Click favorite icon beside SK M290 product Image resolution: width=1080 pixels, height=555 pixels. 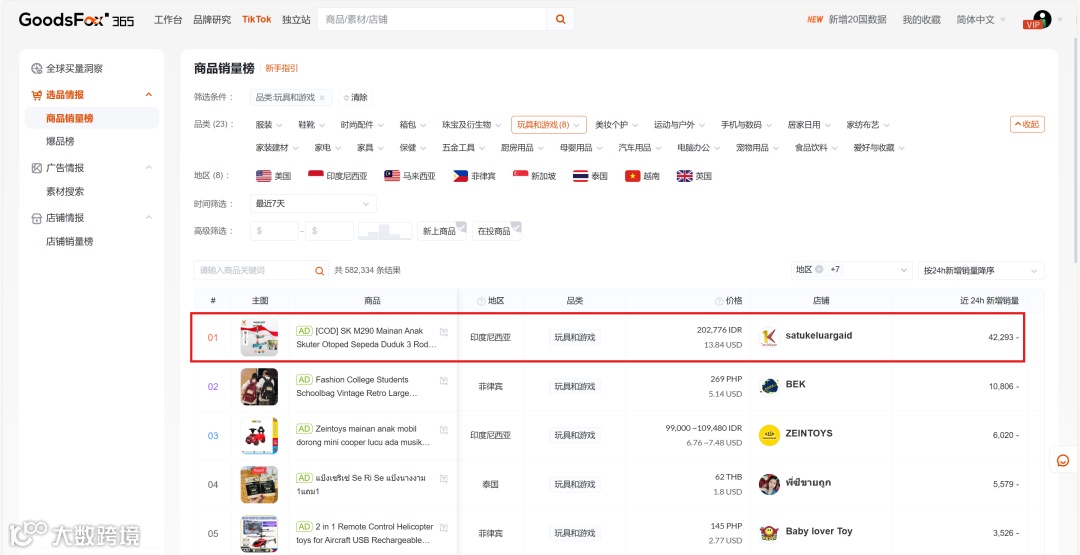click(x=444, y=332)
